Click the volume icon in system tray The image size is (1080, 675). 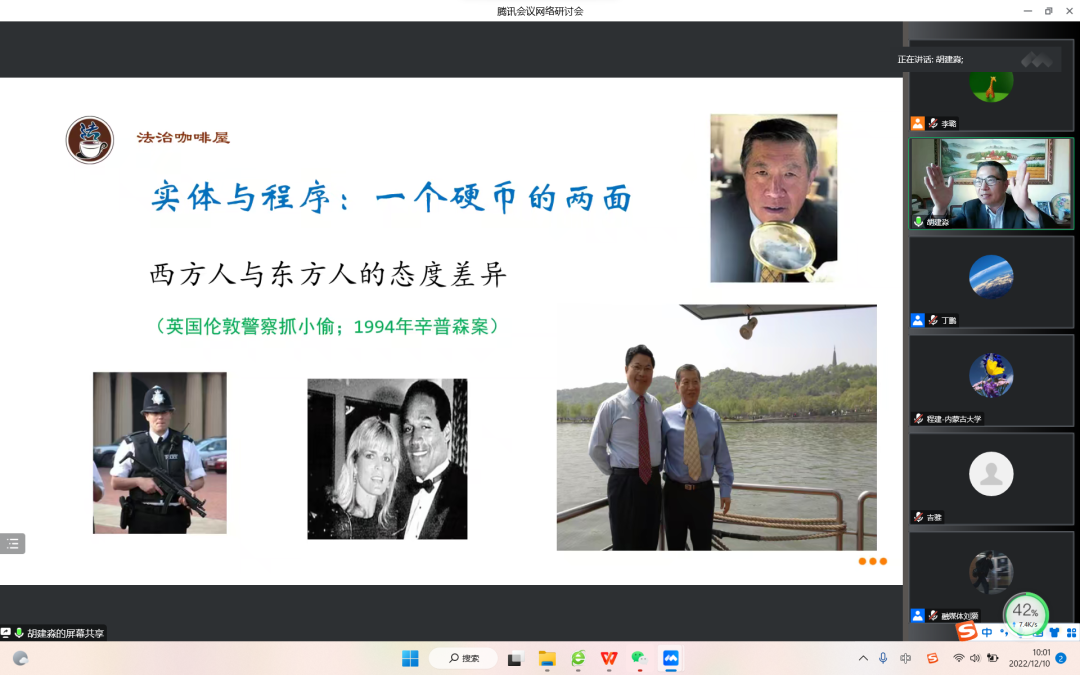[975, 658]
